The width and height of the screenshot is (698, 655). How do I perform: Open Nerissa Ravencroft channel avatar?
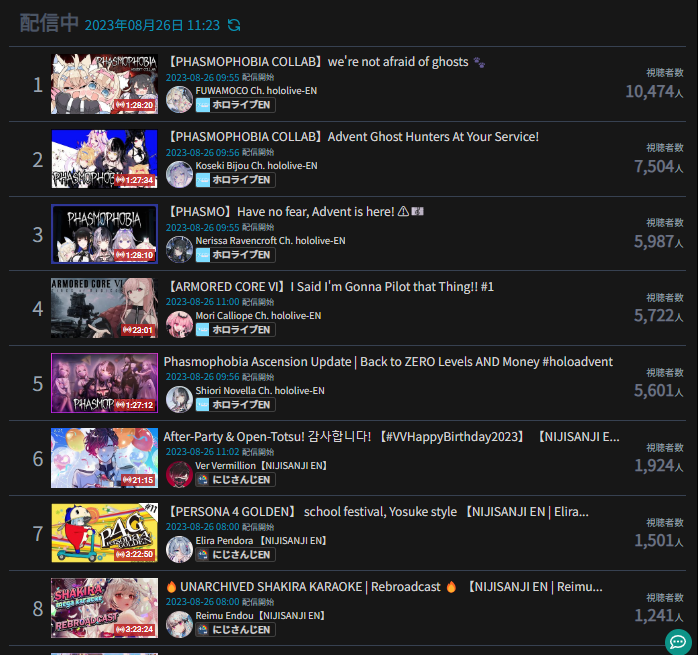click(179, 249)
